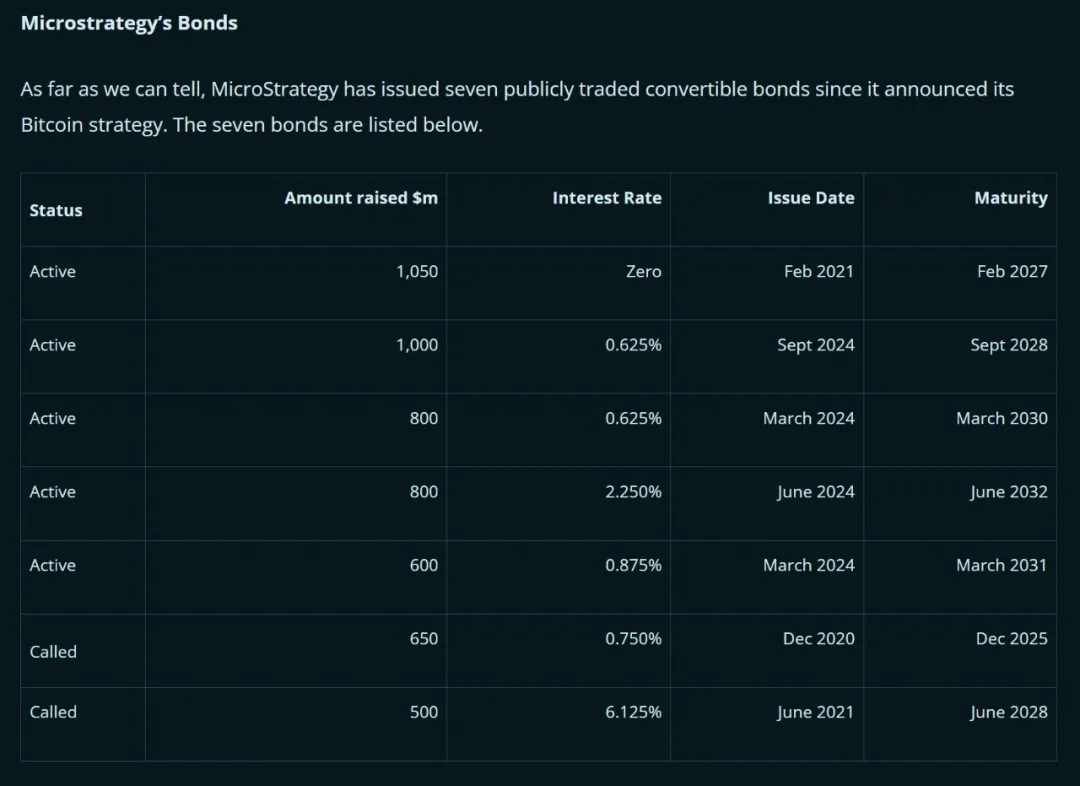This screenshot has width=1080, height=786.
Task: Select the June 2032 maturity cell
Action: coord(1008,492)
